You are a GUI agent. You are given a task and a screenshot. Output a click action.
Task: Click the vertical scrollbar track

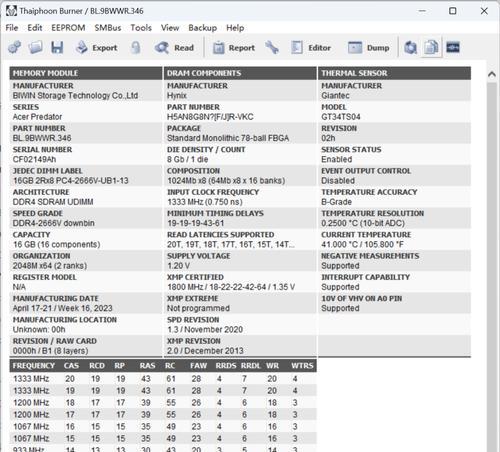click(x=492, y=267)
